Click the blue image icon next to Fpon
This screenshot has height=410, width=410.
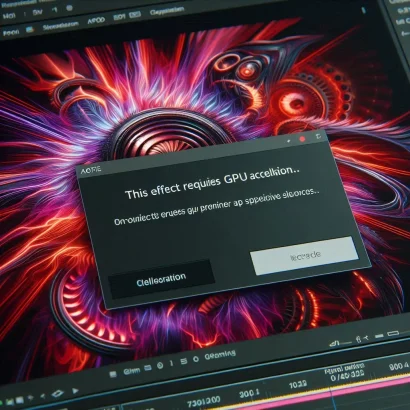29,30
